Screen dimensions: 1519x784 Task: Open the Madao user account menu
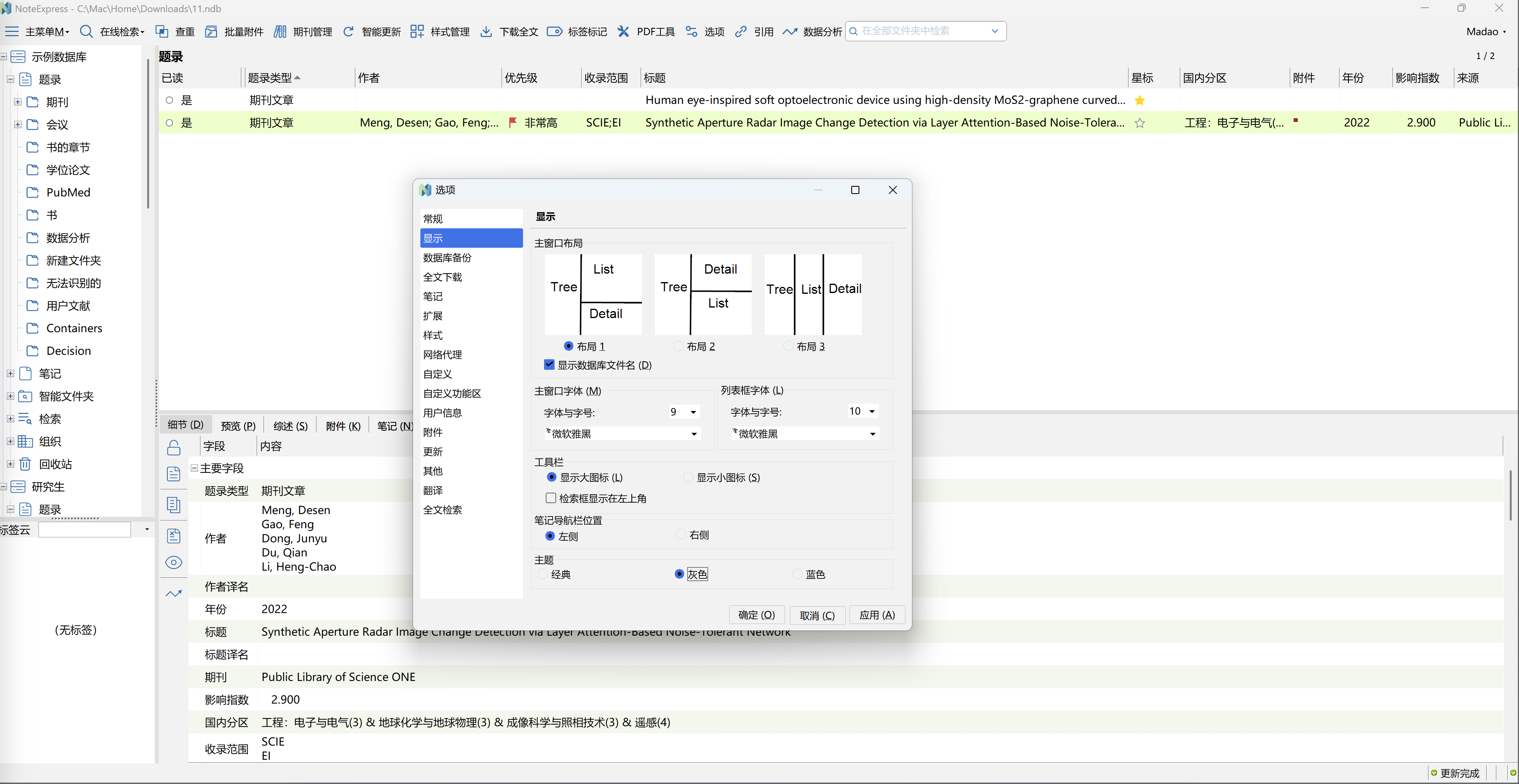tap(1485, 32)
